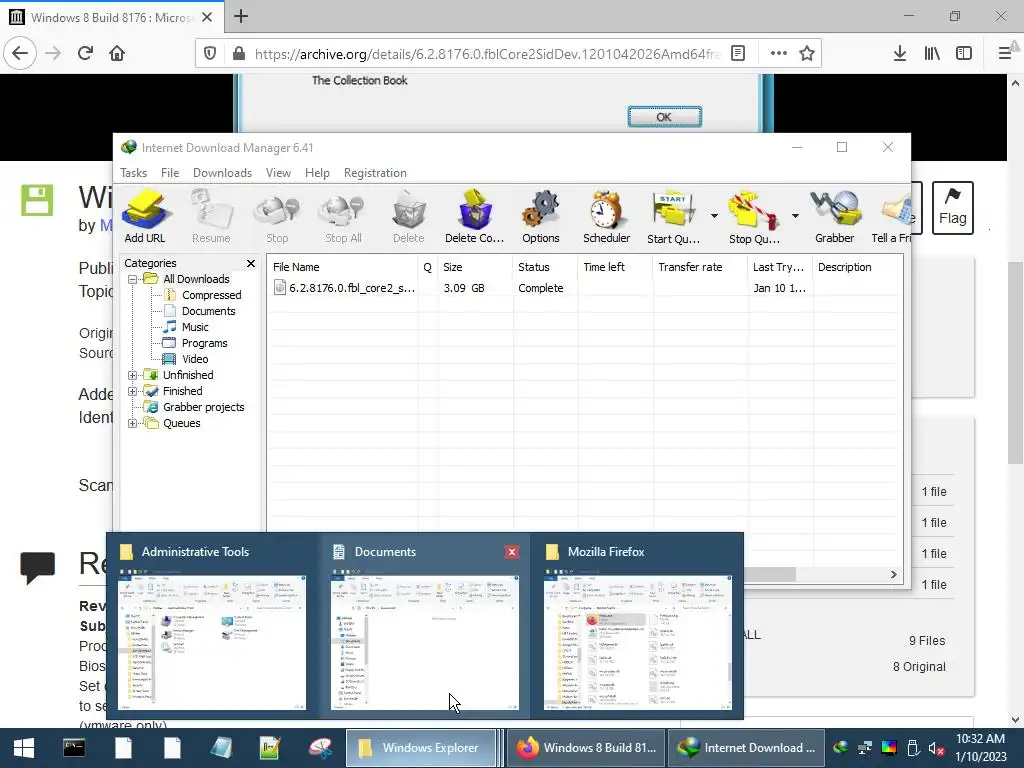Image resolution: width=1024 pixels, height=768 pixels.
Task: Click the Firefox back arrow
Action: point(20,53)
